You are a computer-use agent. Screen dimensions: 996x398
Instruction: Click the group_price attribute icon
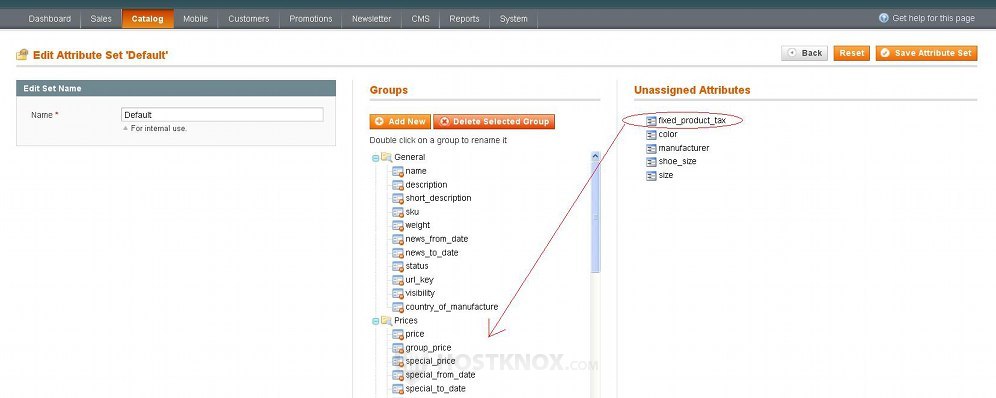coord(398,348)
